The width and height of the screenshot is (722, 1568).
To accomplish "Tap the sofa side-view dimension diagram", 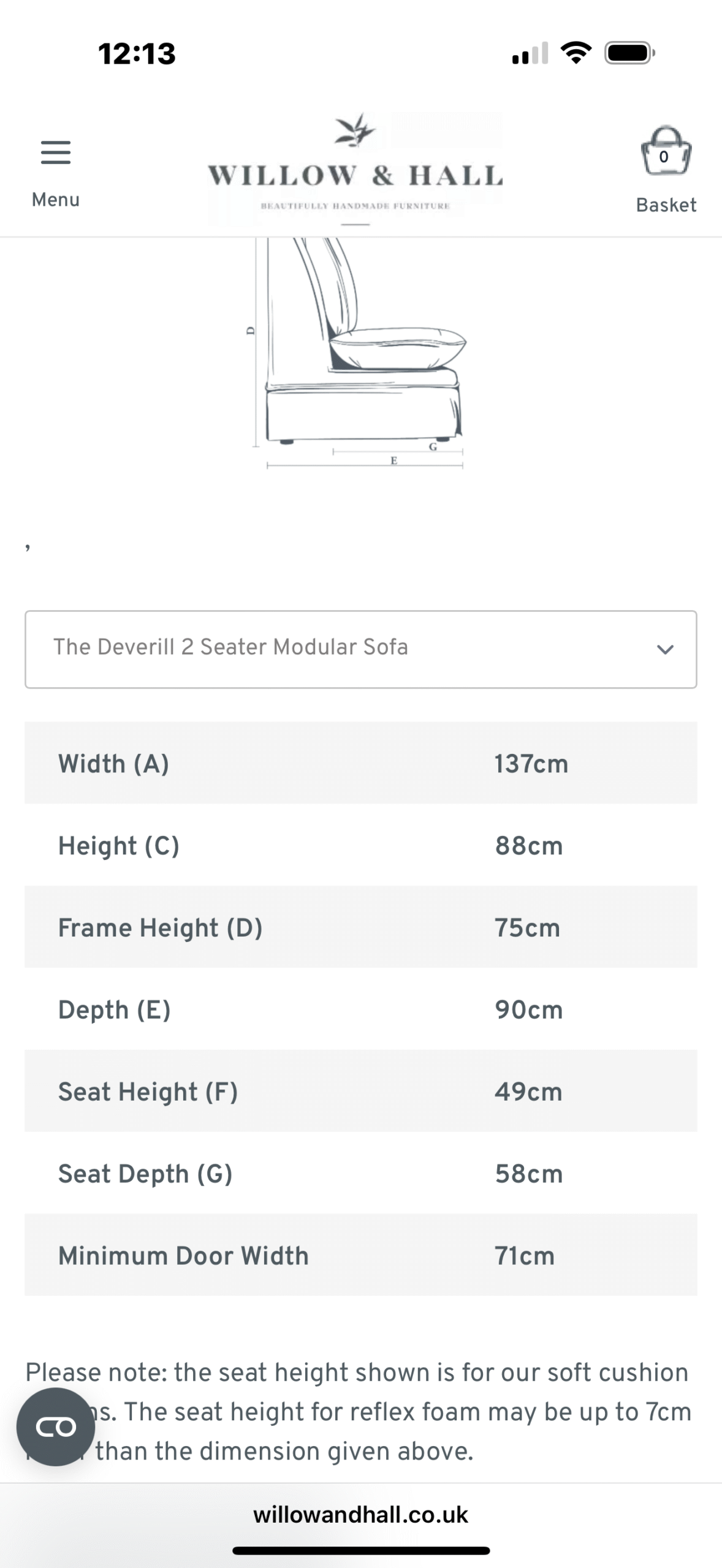I will [x=362, y=355].
